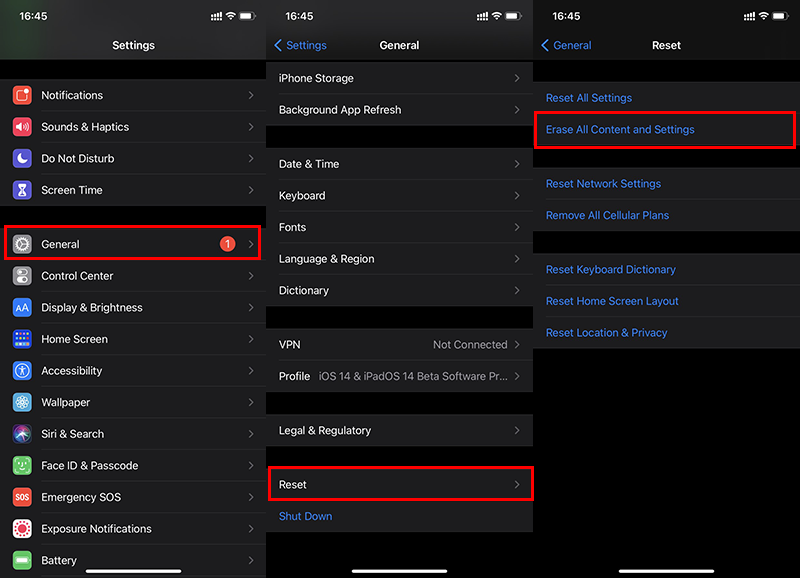Tap the Control Center icon
Viewport: 800px width, 578px height.
(x=22, y=276)
